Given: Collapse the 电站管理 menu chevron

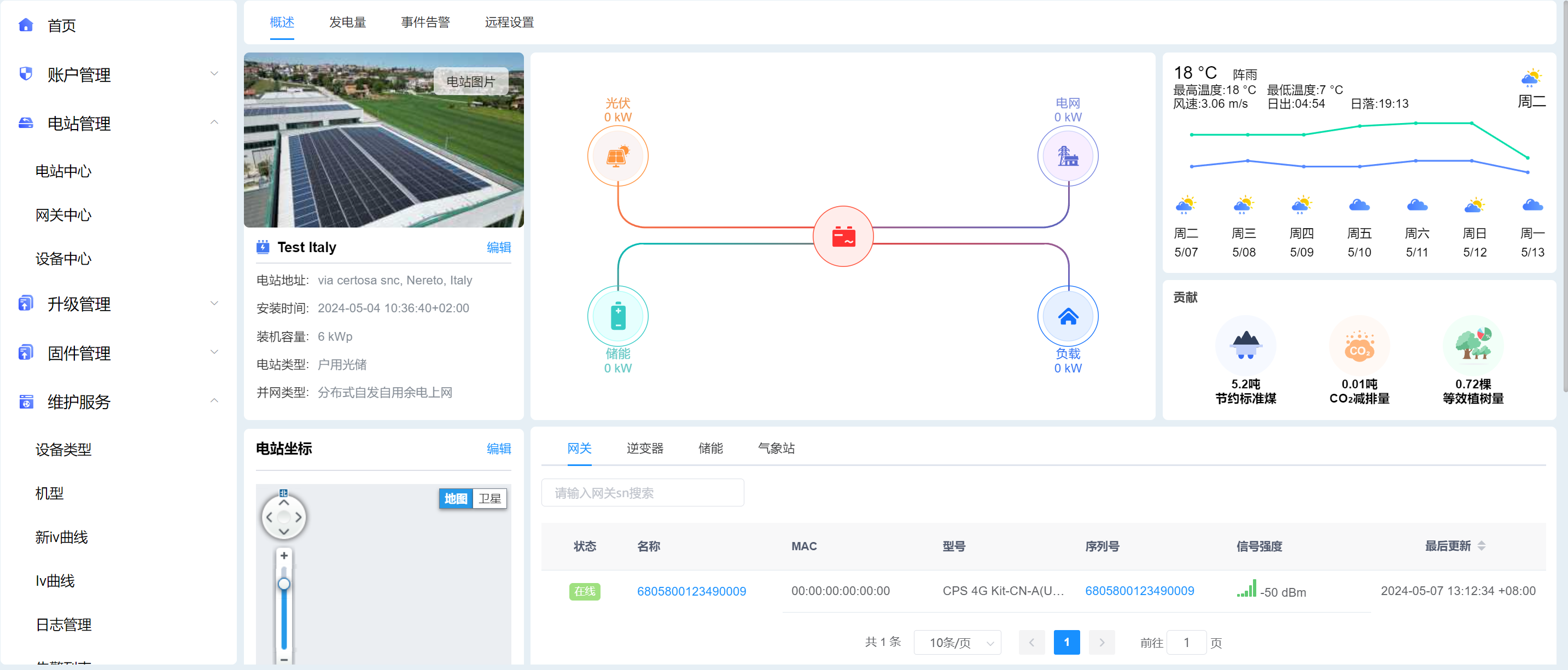Looking at the screenshot, I should pyautogui.click(x=214, y=123).
